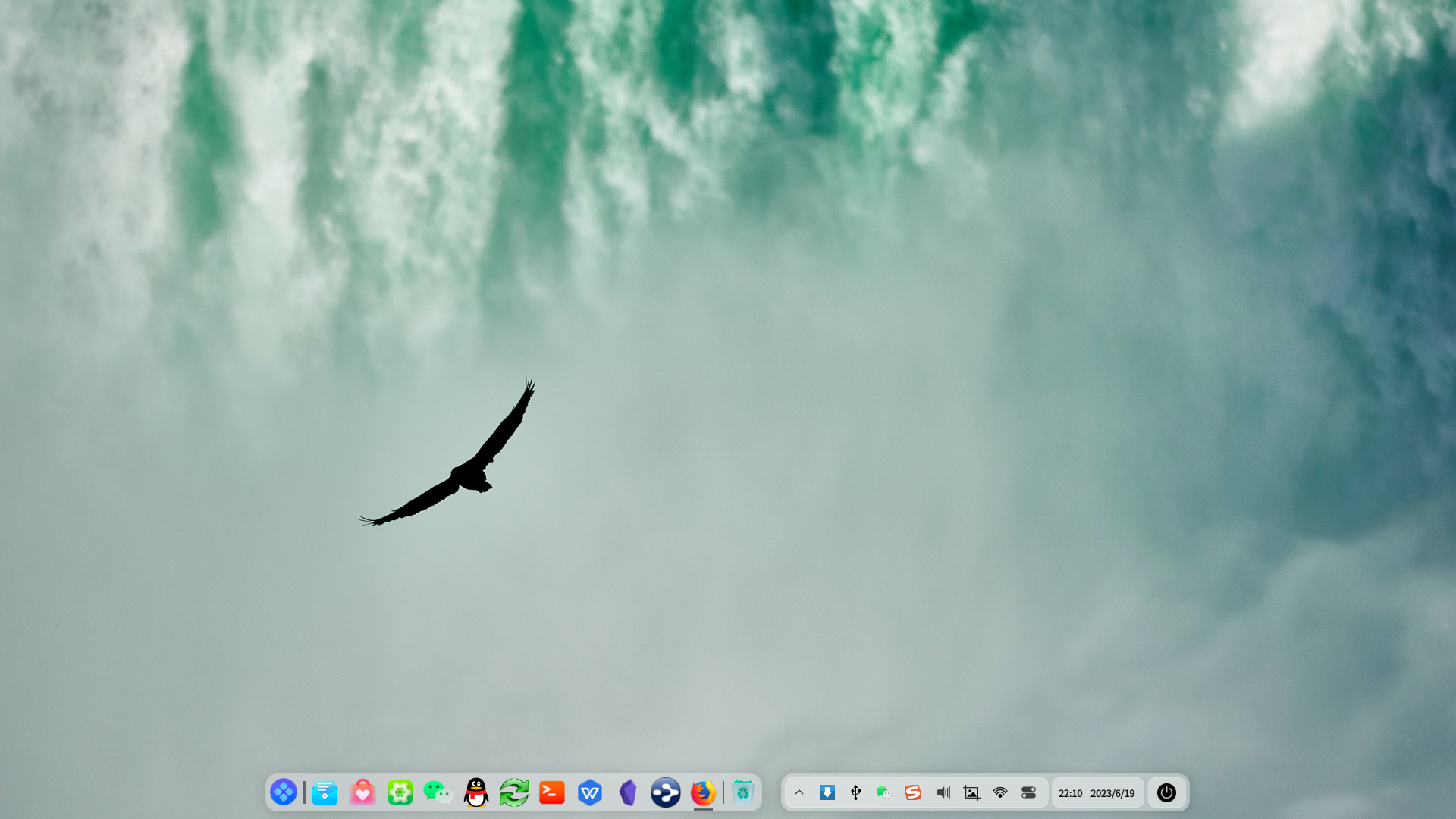
Task: Open the USB device tray menu
Action: [x=855, y=792]
